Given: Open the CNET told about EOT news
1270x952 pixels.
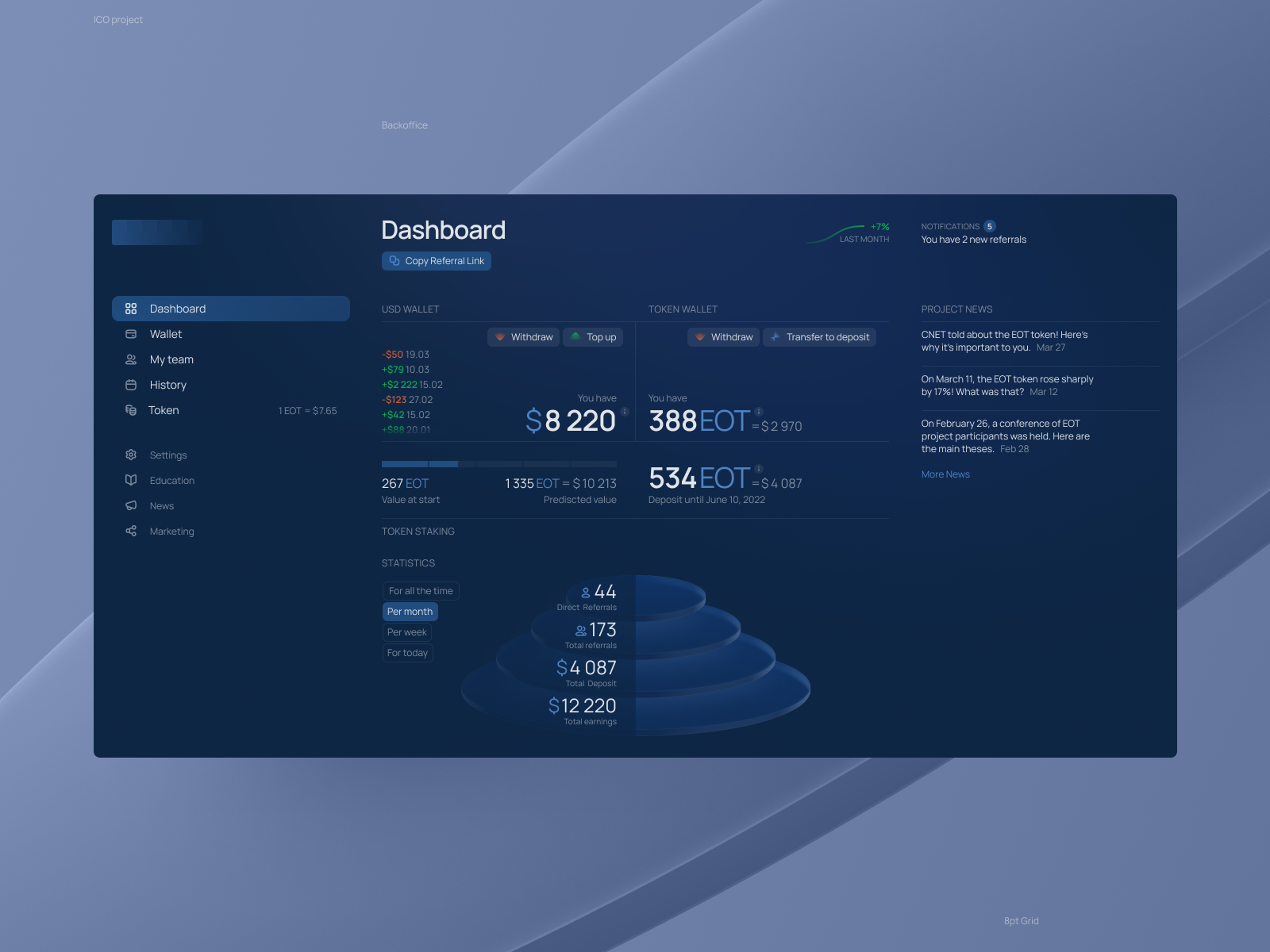Looking at the screenshot, I should click(x=1005, y=341).
